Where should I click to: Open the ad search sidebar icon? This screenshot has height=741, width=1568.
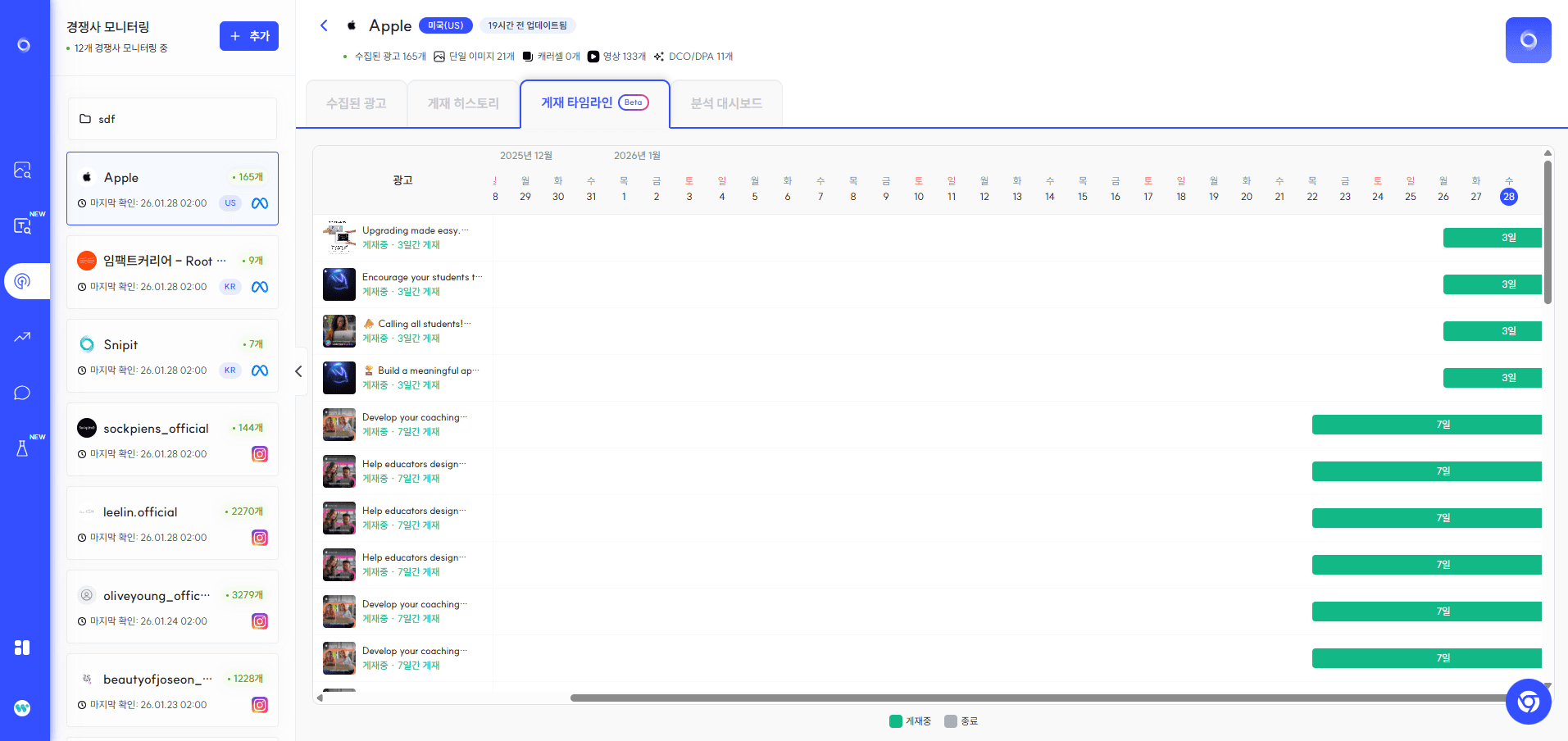point(23,170)
